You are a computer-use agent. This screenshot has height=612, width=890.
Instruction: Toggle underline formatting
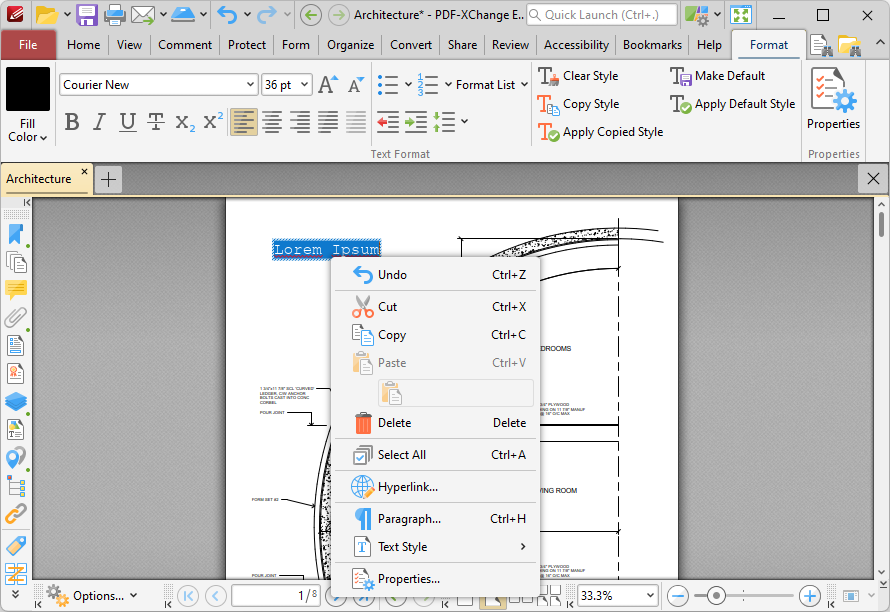[128, 121]
